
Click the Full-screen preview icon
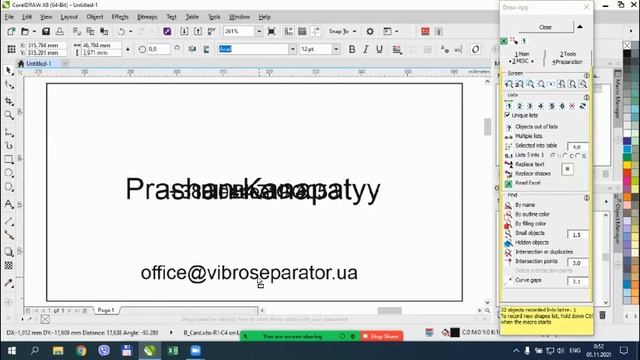point(271,31)
